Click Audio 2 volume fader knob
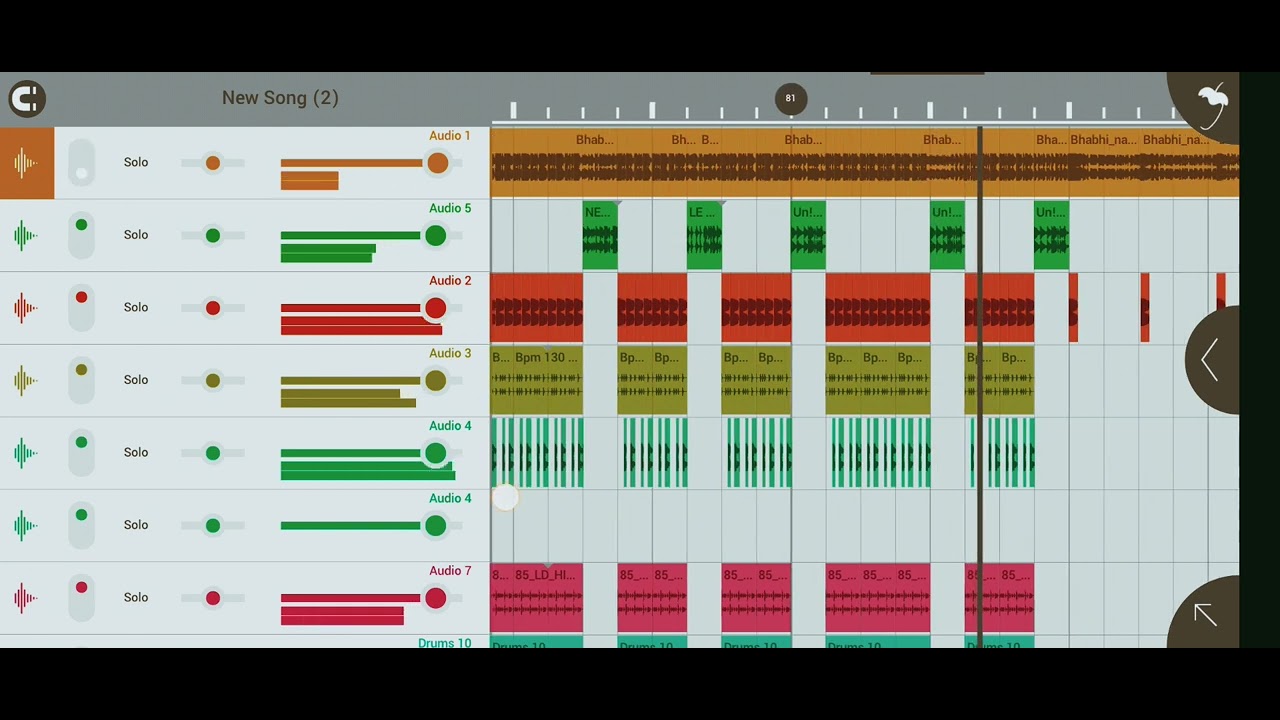1280x720 pixels. pyautogui.click(x=435, y=308)
